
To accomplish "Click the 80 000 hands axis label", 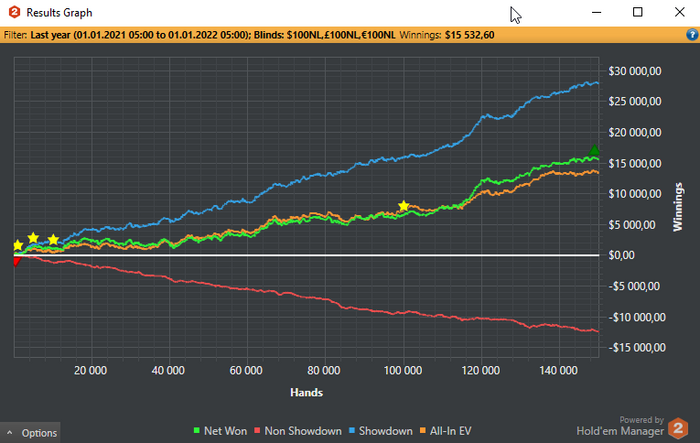I will coord(324,370).
